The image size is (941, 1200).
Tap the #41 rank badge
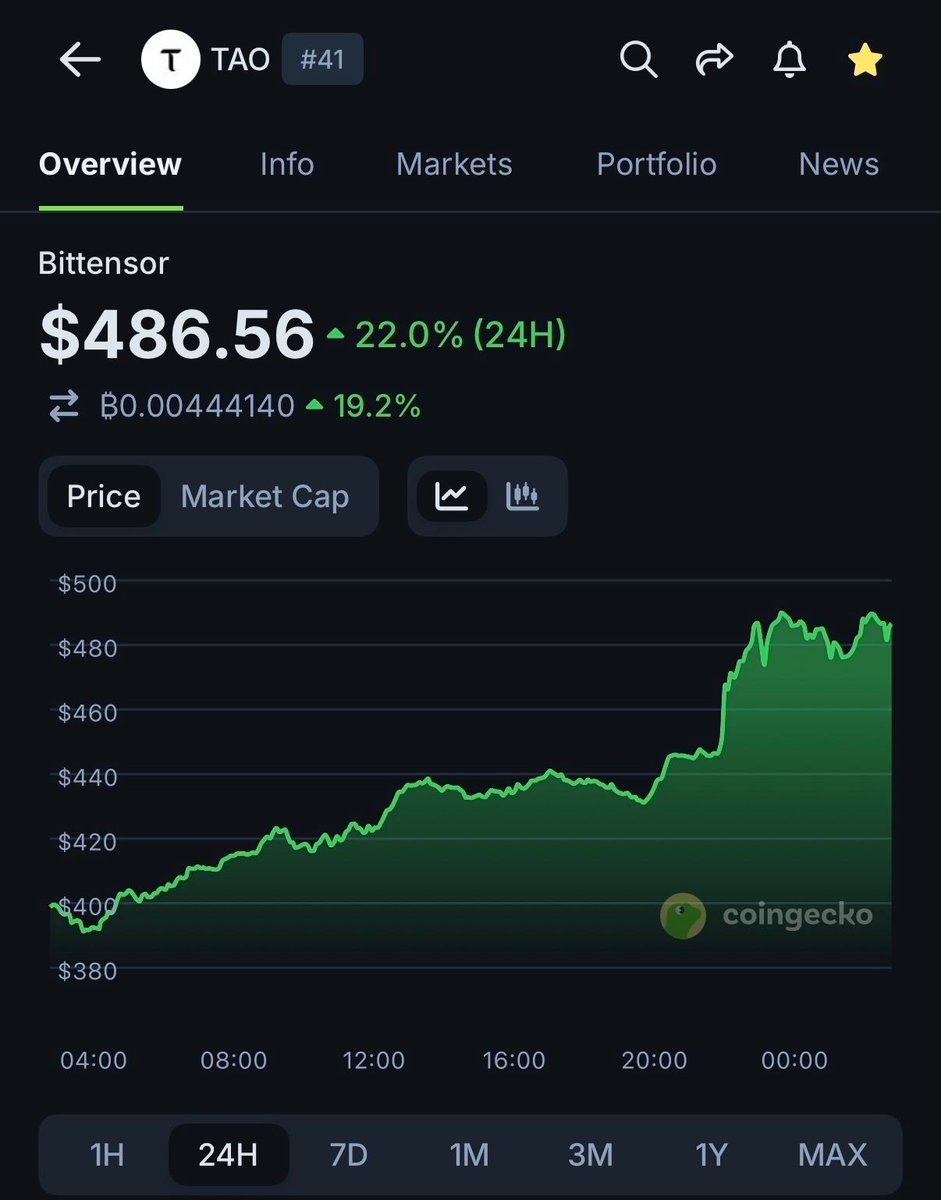pyautogui.click(x=322, y=60)
